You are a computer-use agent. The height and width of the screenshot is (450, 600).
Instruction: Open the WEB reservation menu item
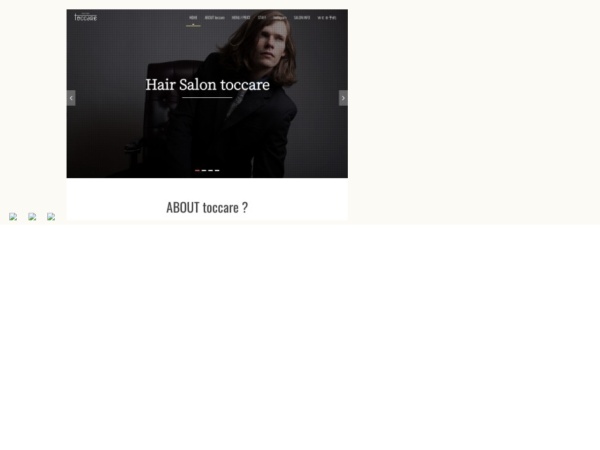(x=327, y=18)
